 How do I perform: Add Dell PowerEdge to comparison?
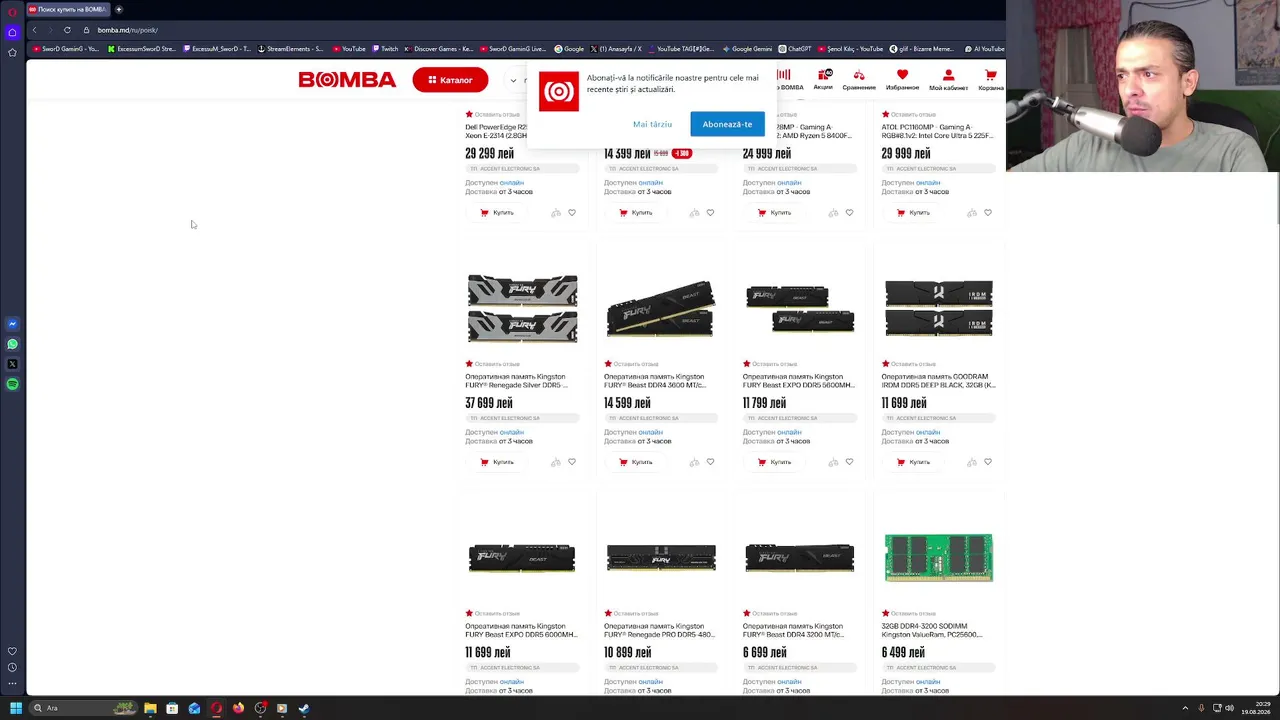click(556, 213)
